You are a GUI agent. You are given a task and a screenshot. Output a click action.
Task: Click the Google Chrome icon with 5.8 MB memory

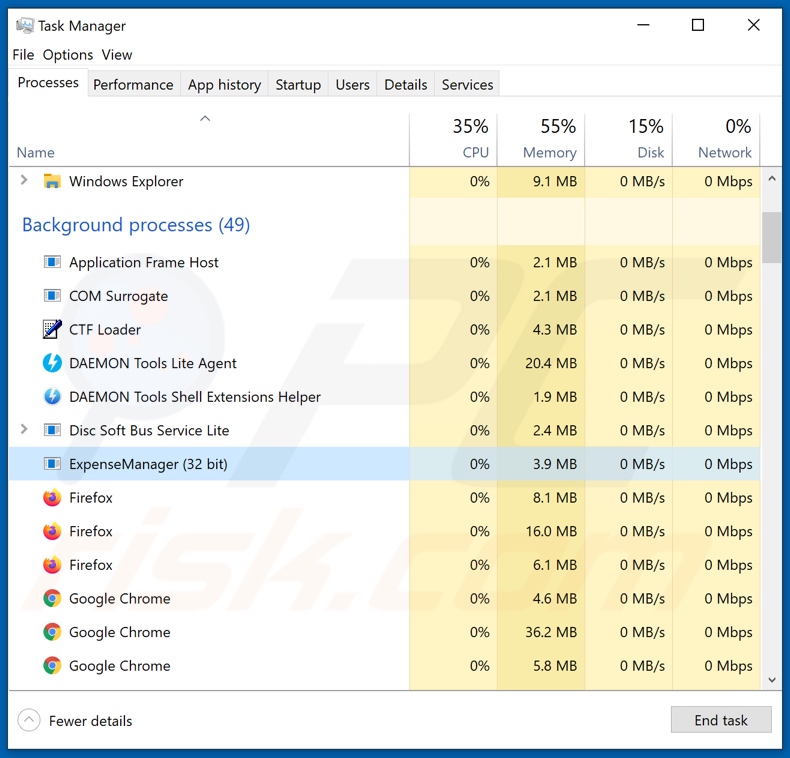click(x=52, y=666)
